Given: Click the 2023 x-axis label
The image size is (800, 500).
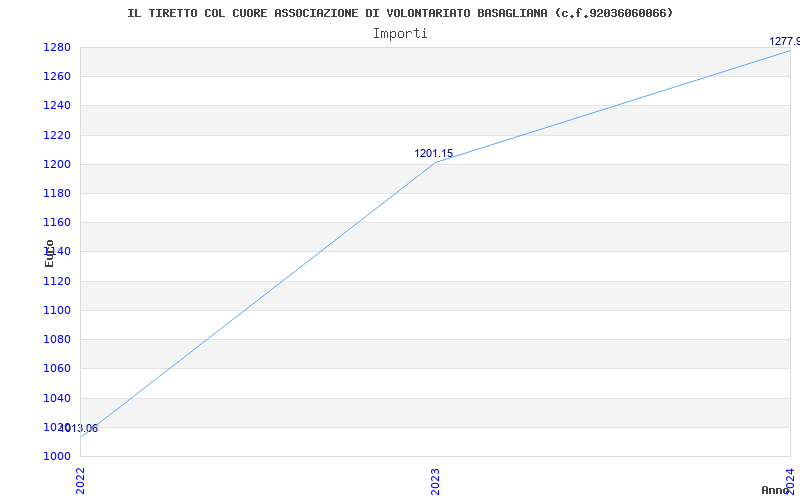Looking at the screenshot, I should coord(435,481).
